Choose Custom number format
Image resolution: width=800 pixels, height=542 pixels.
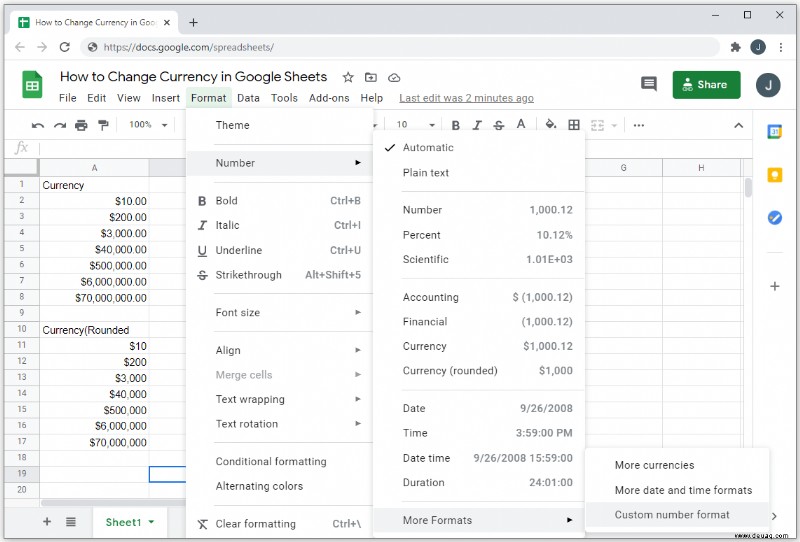pyautogui.click(x=677, y=514)
